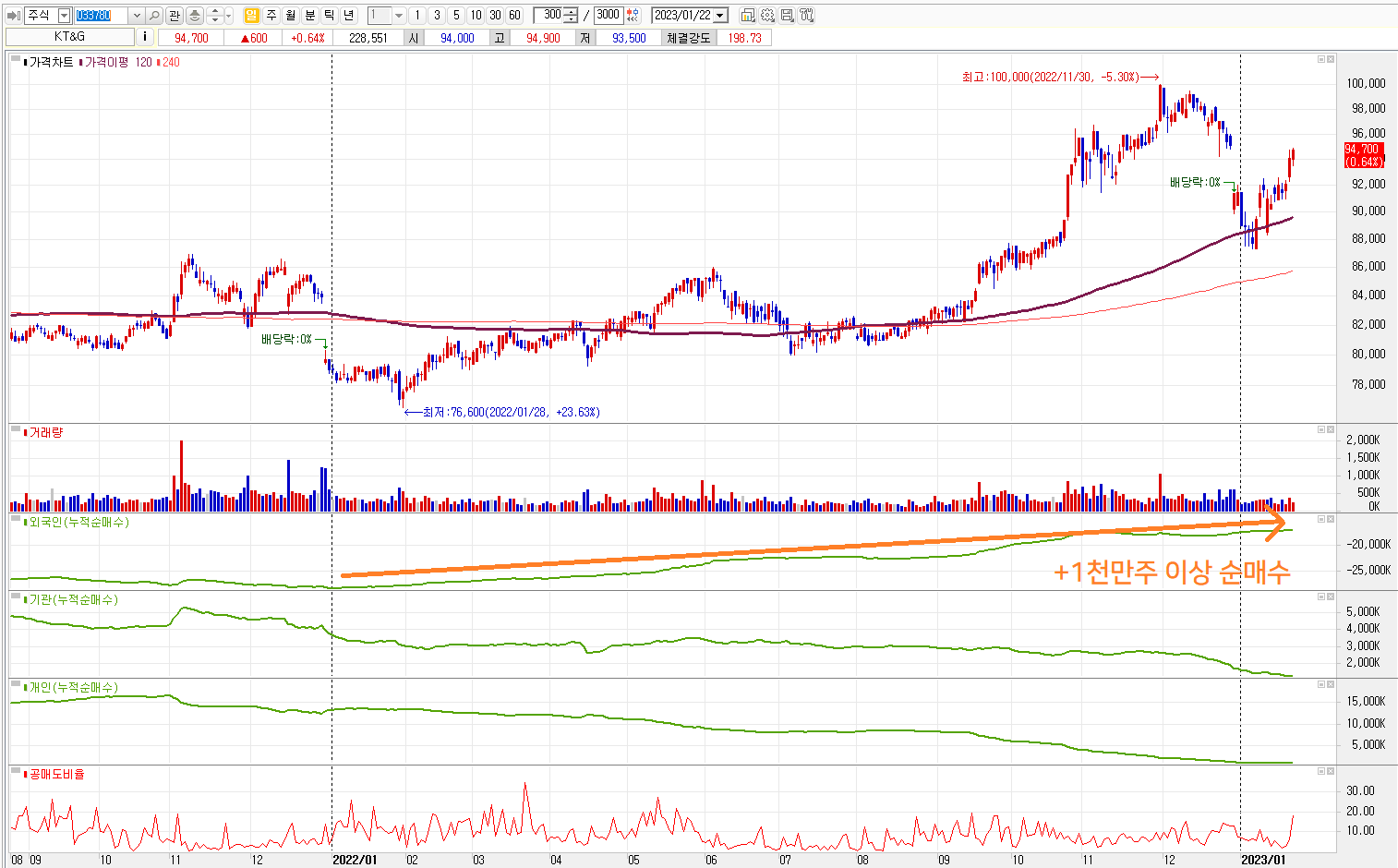
Task: Minimize the price chart panel
Action: click(1321, 59)
